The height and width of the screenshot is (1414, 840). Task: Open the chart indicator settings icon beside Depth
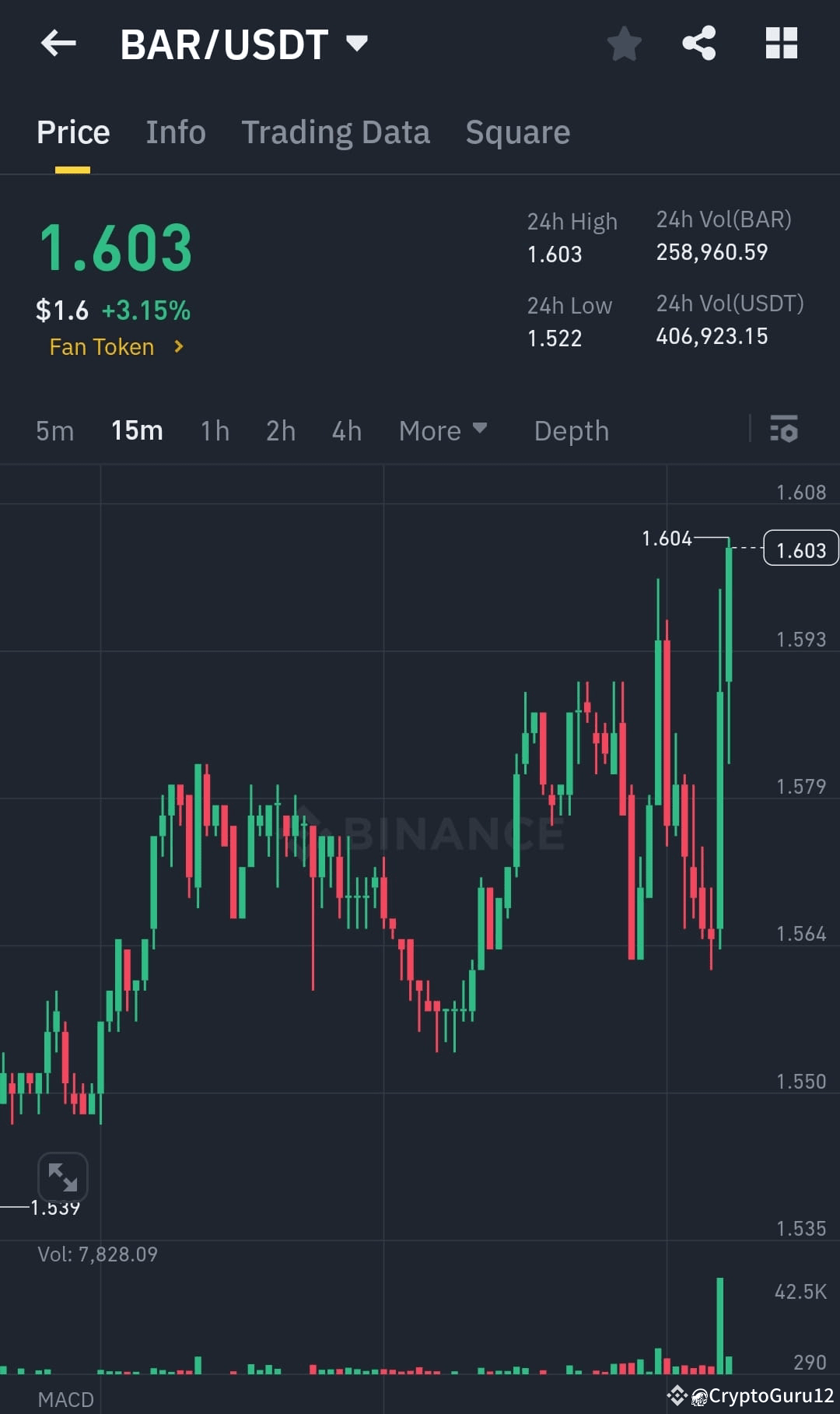click(x=785, y=430)
